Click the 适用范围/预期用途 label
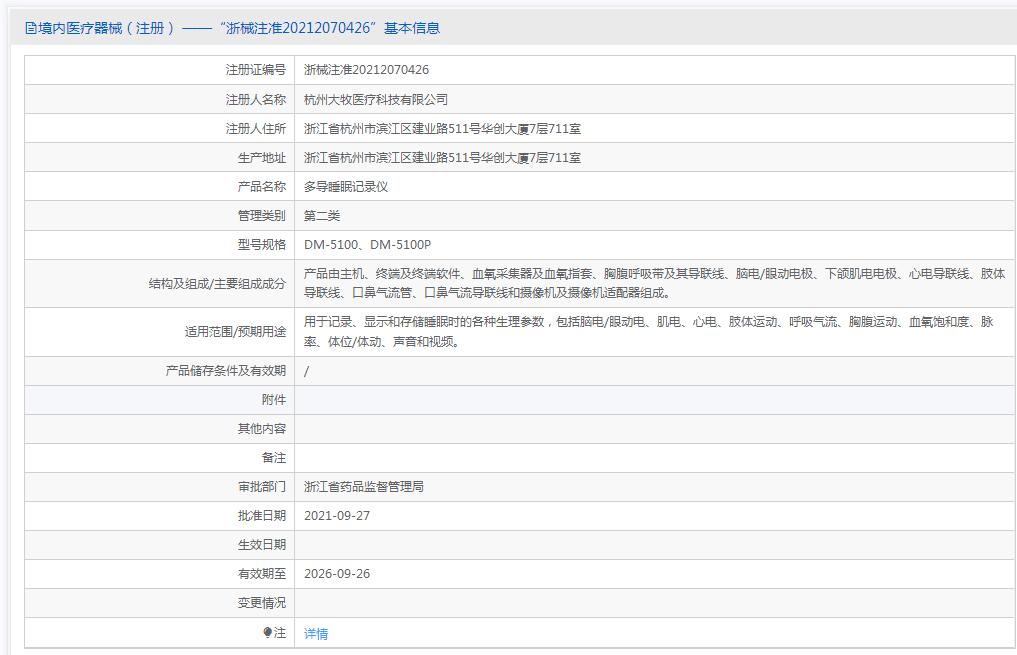This screenshot has height=655, width=1017. tap(235, 331)
